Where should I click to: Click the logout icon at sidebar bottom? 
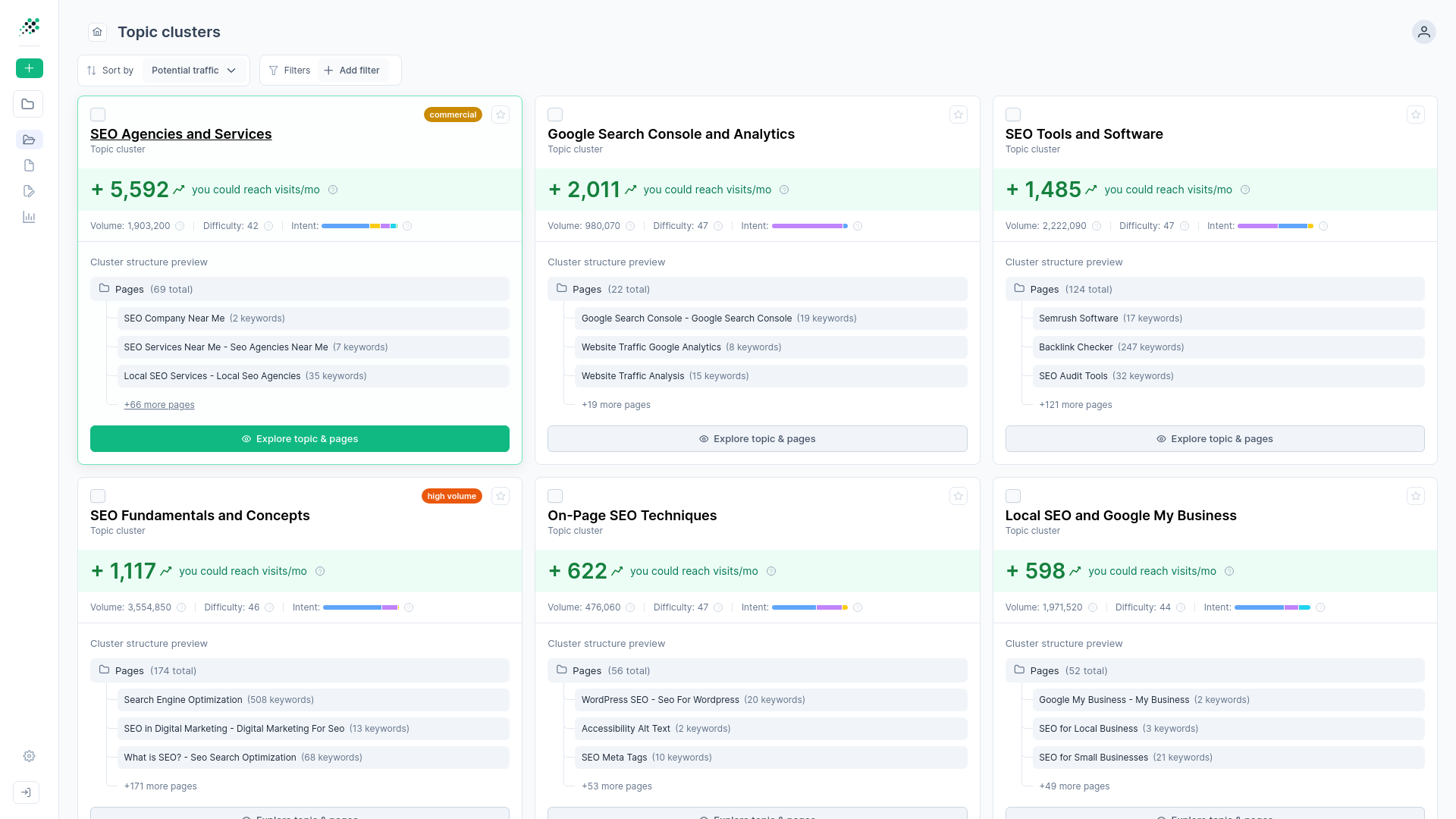pos(26,792)
